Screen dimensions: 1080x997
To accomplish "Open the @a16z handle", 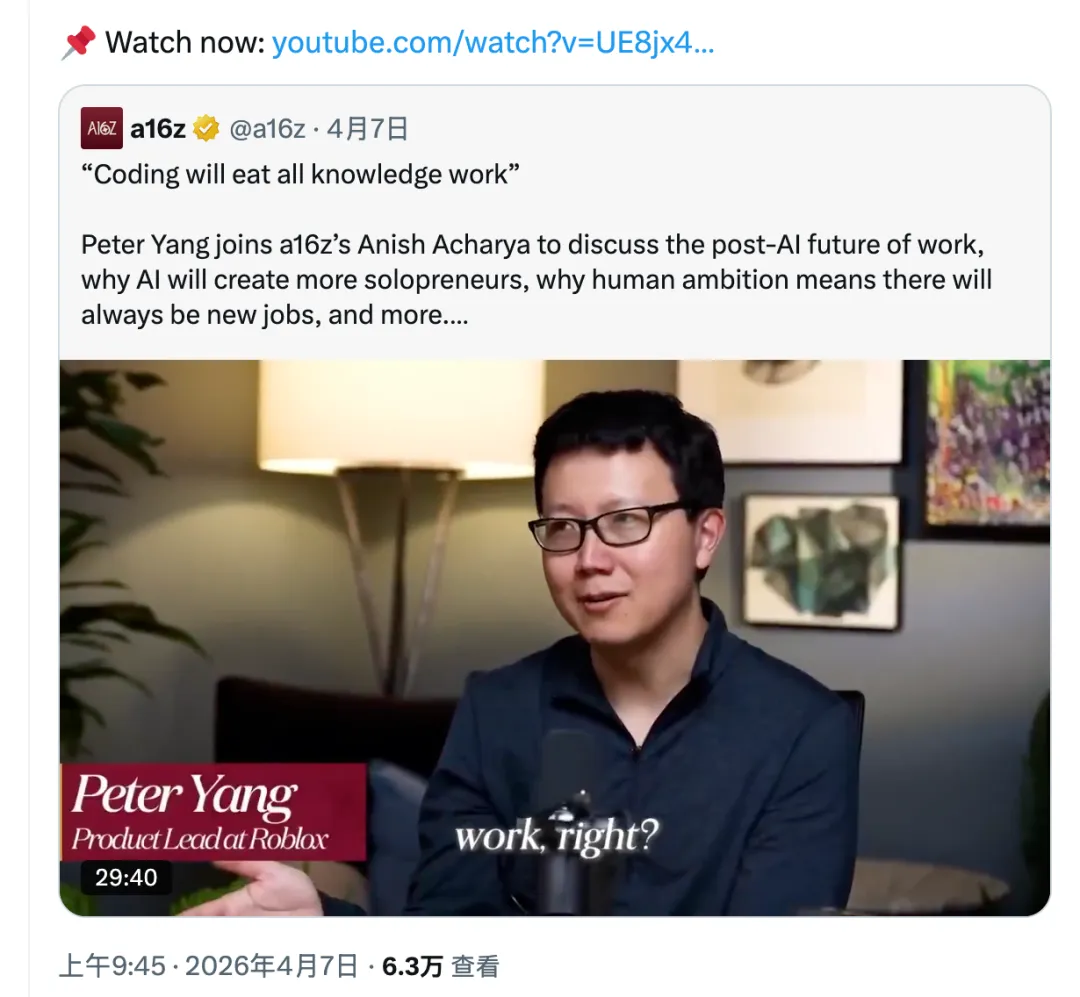I will [267, 129].
